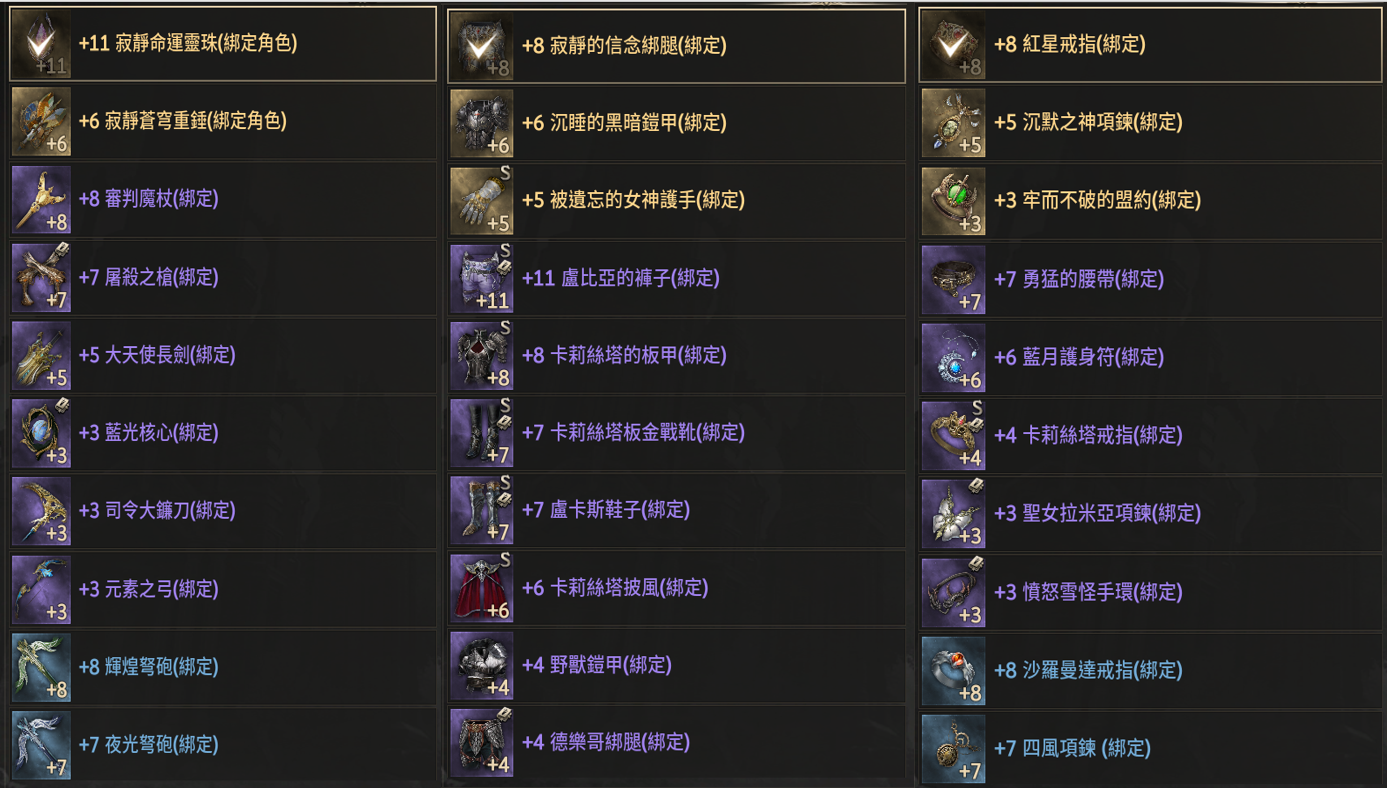Select the +5 沉默之神項鍊 row
This screenshot has height=788, width=1387.
(x=1148, y=122)
